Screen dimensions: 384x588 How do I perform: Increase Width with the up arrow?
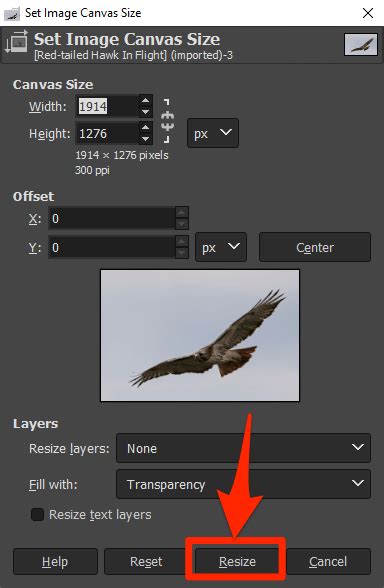coord(146,100)
